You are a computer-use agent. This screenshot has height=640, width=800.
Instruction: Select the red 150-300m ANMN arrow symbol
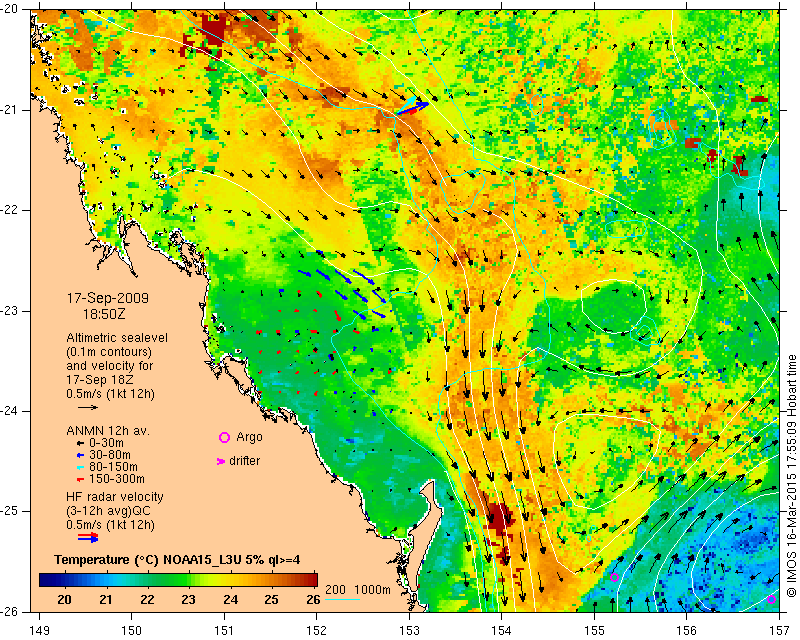(x=80, y=480)
